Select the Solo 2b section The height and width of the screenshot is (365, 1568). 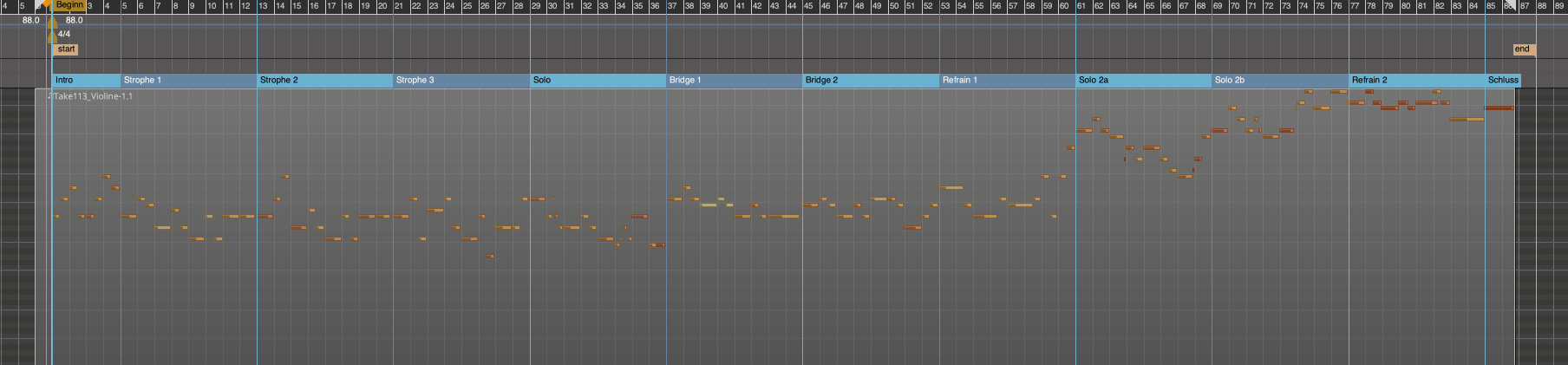[1280, 80]
